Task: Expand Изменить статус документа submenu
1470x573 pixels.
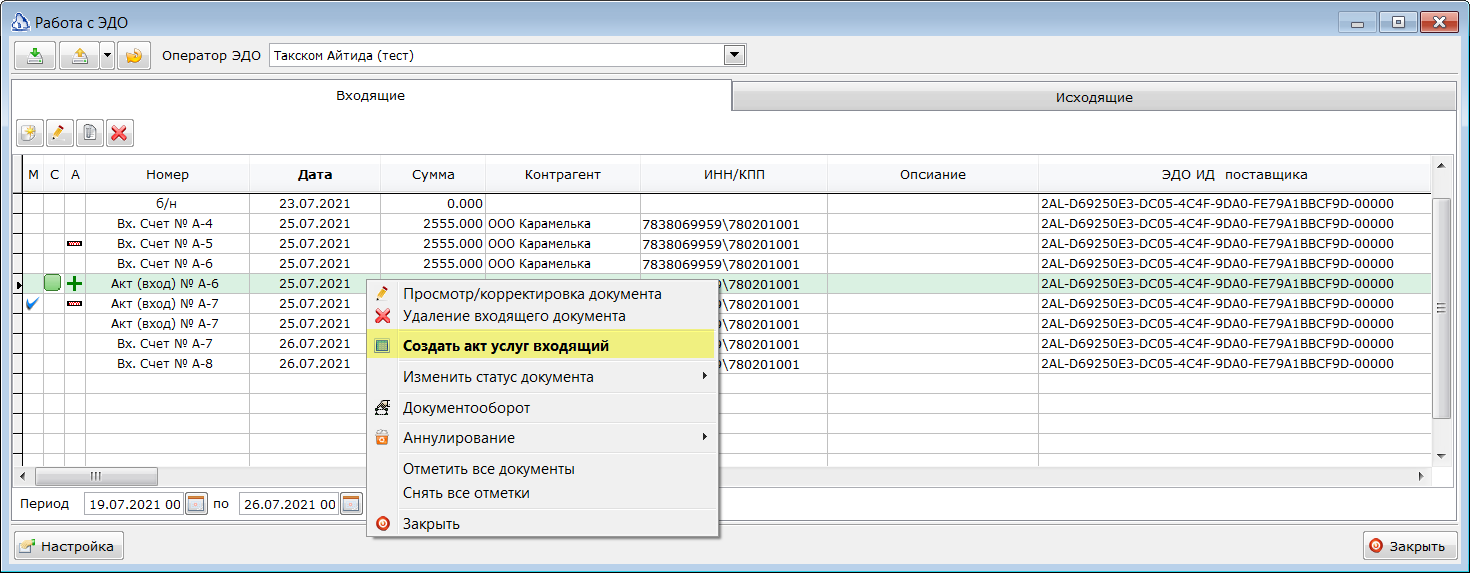Action: [x=543, y=377]
